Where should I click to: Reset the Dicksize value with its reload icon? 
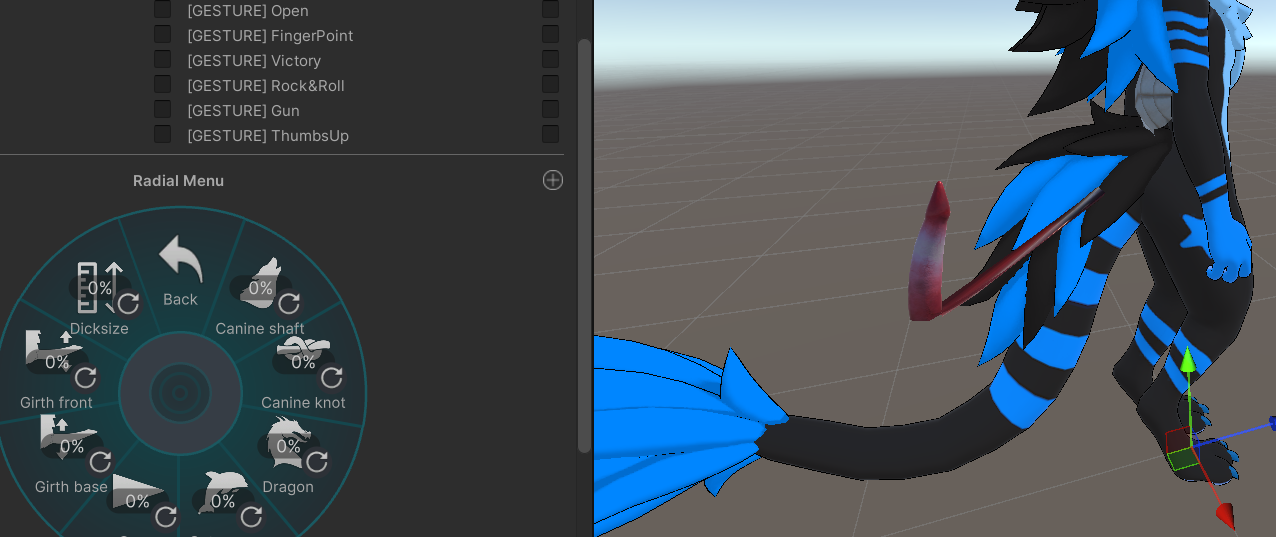pos(129,303)
